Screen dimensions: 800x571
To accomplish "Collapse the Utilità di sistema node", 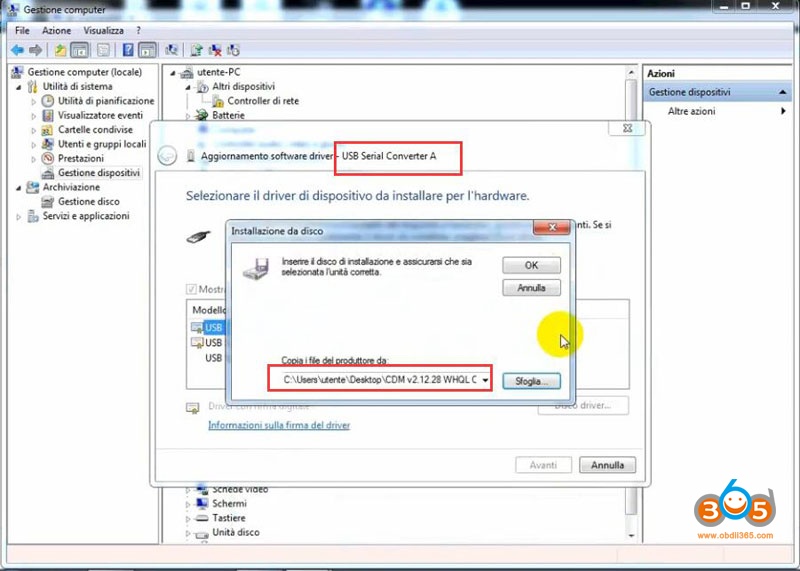I will click(19, 87).
